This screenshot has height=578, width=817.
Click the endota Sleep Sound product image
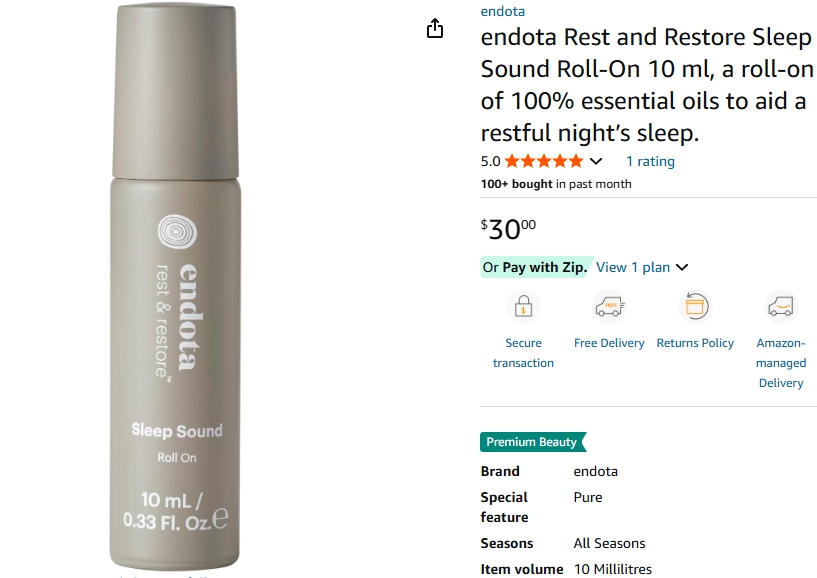(x=175, y=287)
